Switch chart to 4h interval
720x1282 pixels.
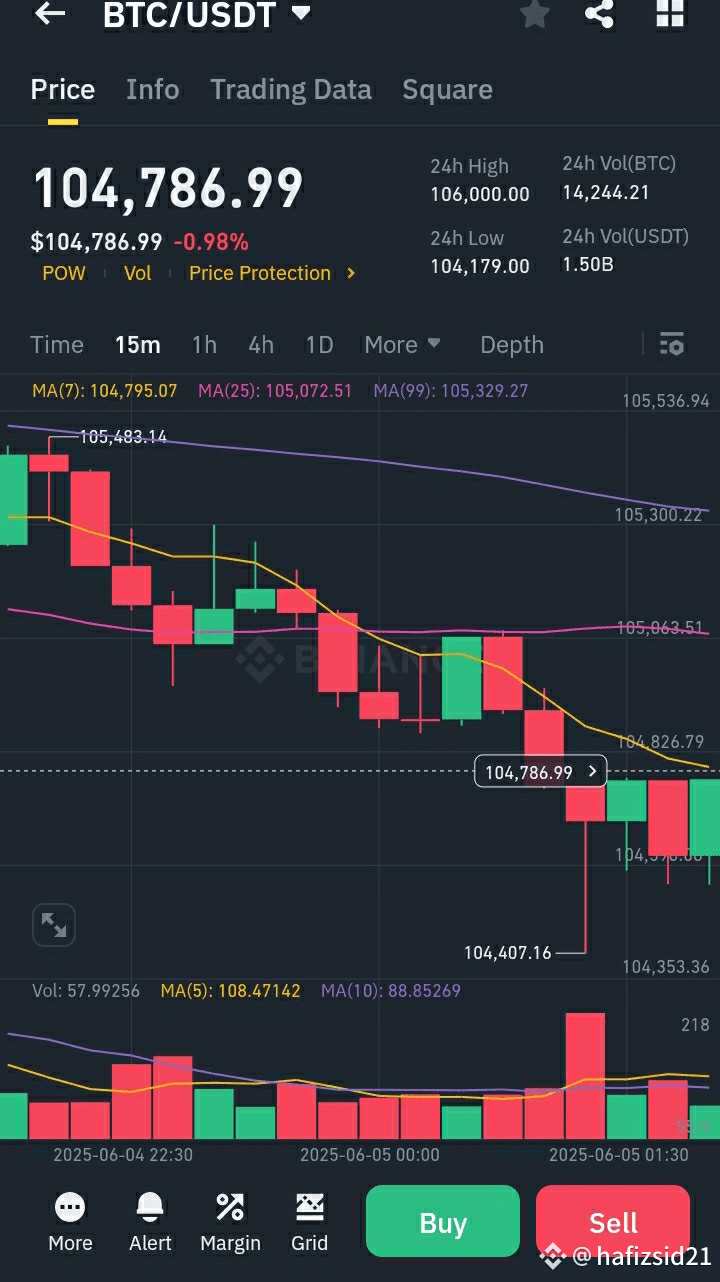261,345
